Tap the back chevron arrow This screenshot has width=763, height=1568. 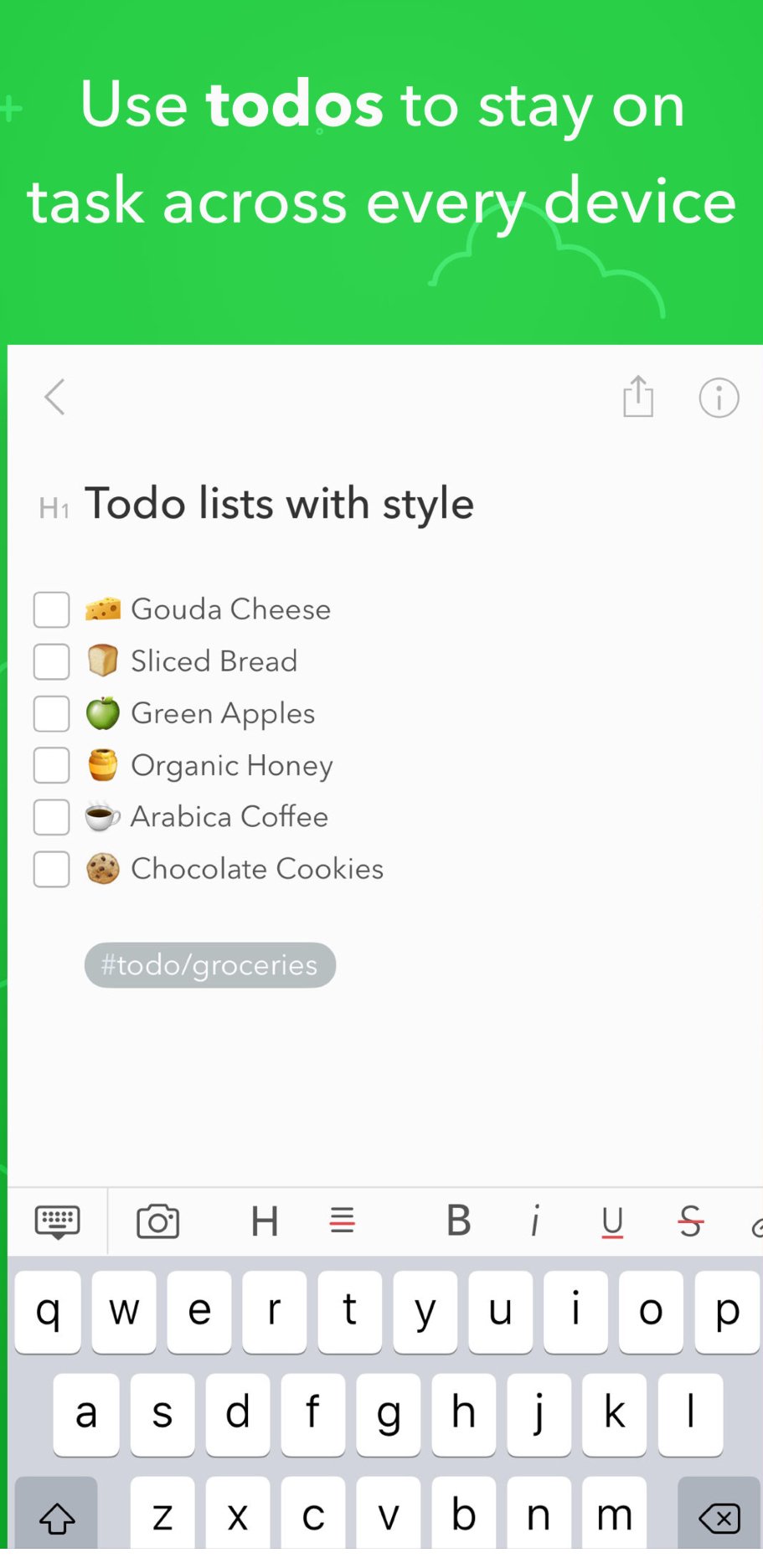pyautogui.click(x=54, y=397)
